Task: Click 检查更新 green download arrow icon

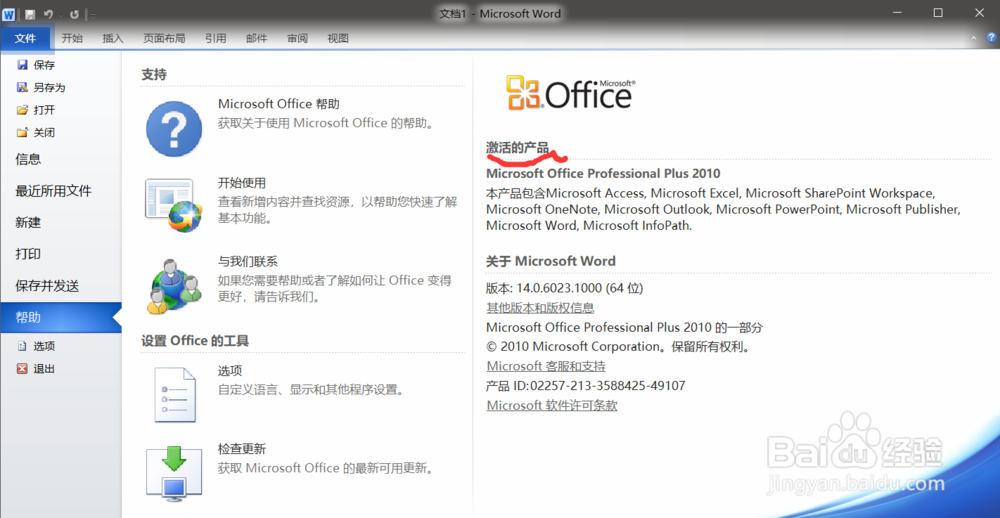Action: point(174,474)
